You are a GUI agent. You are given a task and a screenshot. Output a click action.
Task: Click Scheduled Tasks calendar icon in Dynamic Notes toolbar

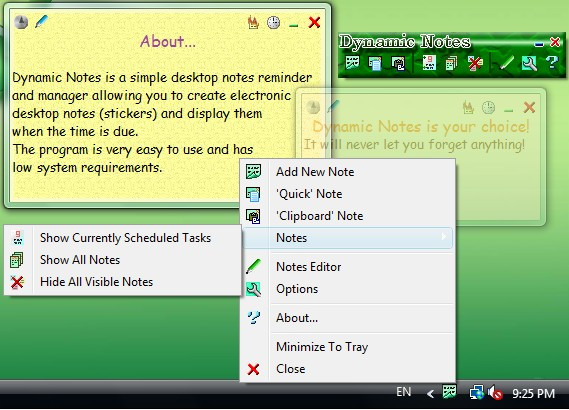429,63
